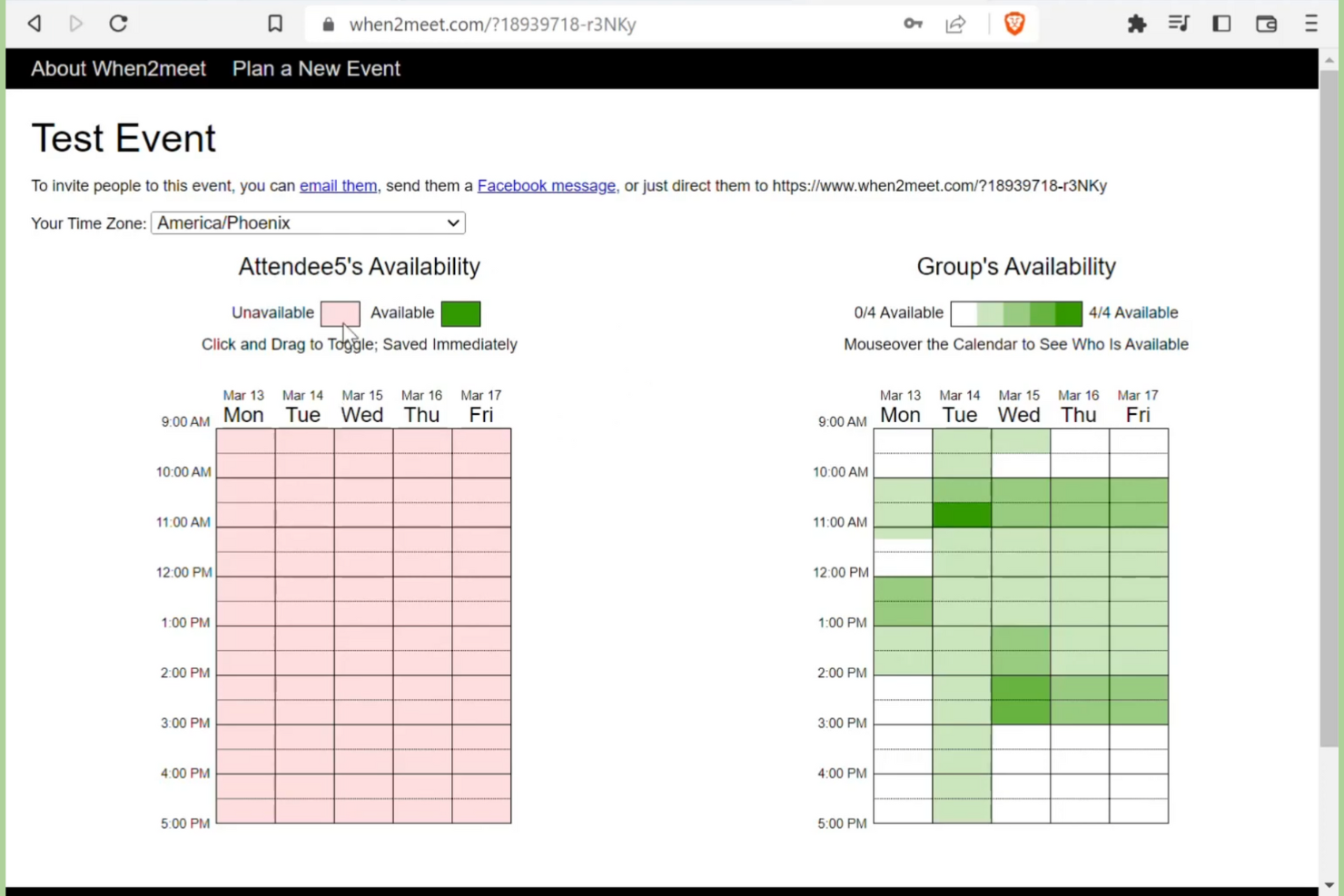Toggle Wednesday 9:00 AM slot in Attendee5's grid
This screenshot has height=896, width=1344.
[364, 435]
